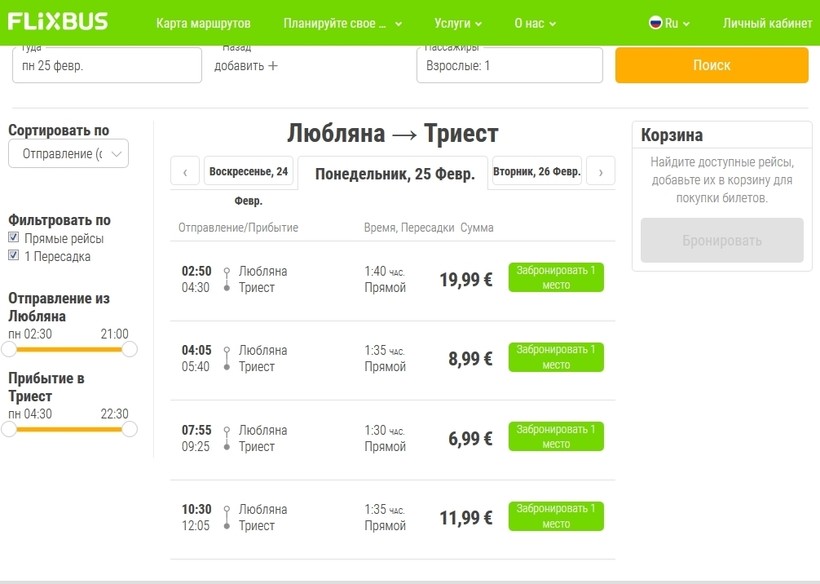Image resolution: width=820 pixels, height=584 pixels.
Task: Select the Воскресенье, 24 Февр. tab
Action: click(x=249, y=171)
